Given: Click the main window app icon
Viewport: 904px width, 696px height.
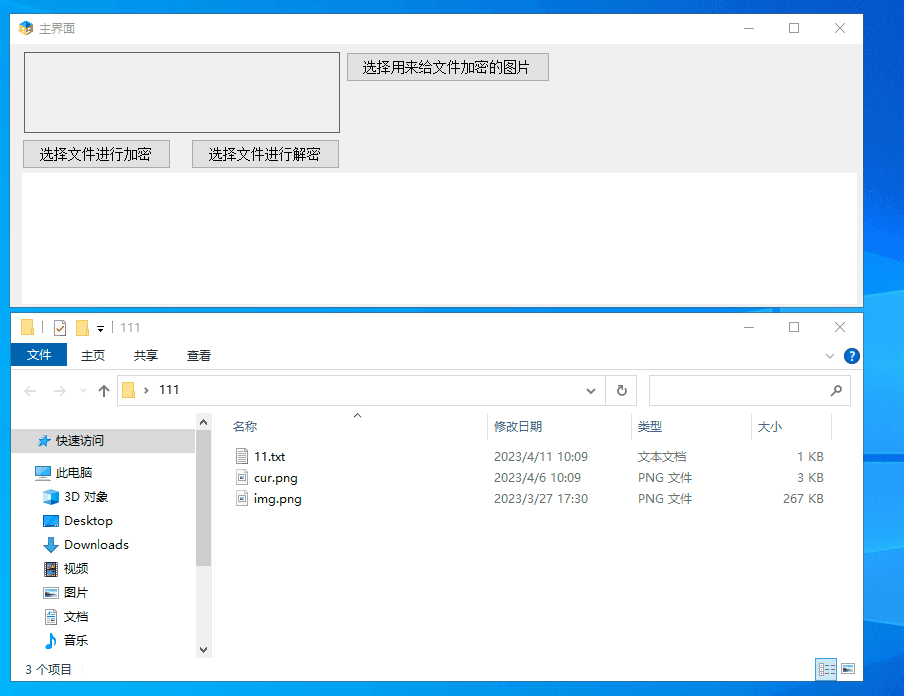Looking at the screenshot, I should 26,28.
